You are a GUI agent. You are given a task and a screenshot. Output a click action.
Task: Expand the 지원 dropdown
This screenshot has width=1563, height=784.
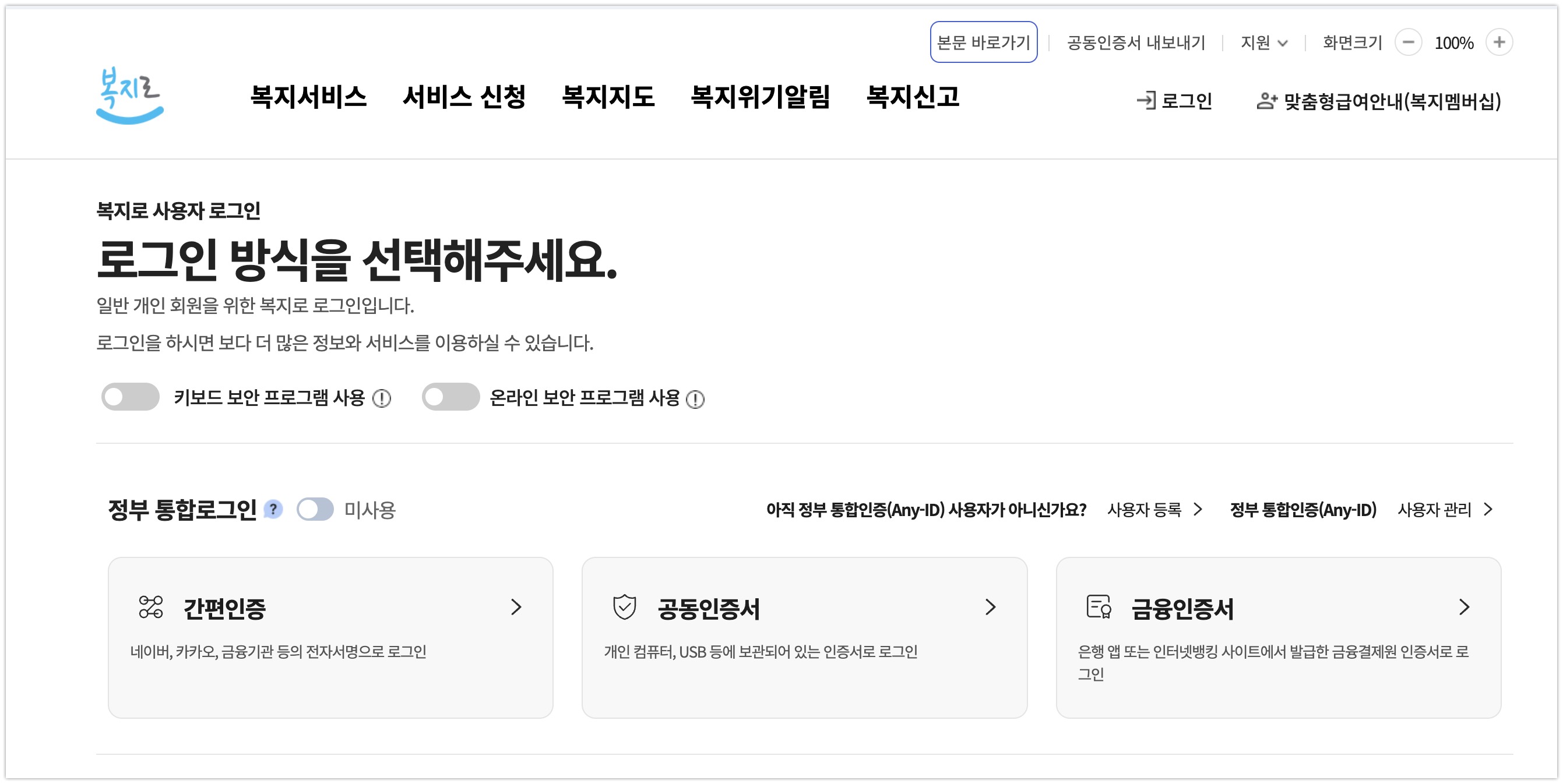pyautogui.click(x=1264, y=43)
